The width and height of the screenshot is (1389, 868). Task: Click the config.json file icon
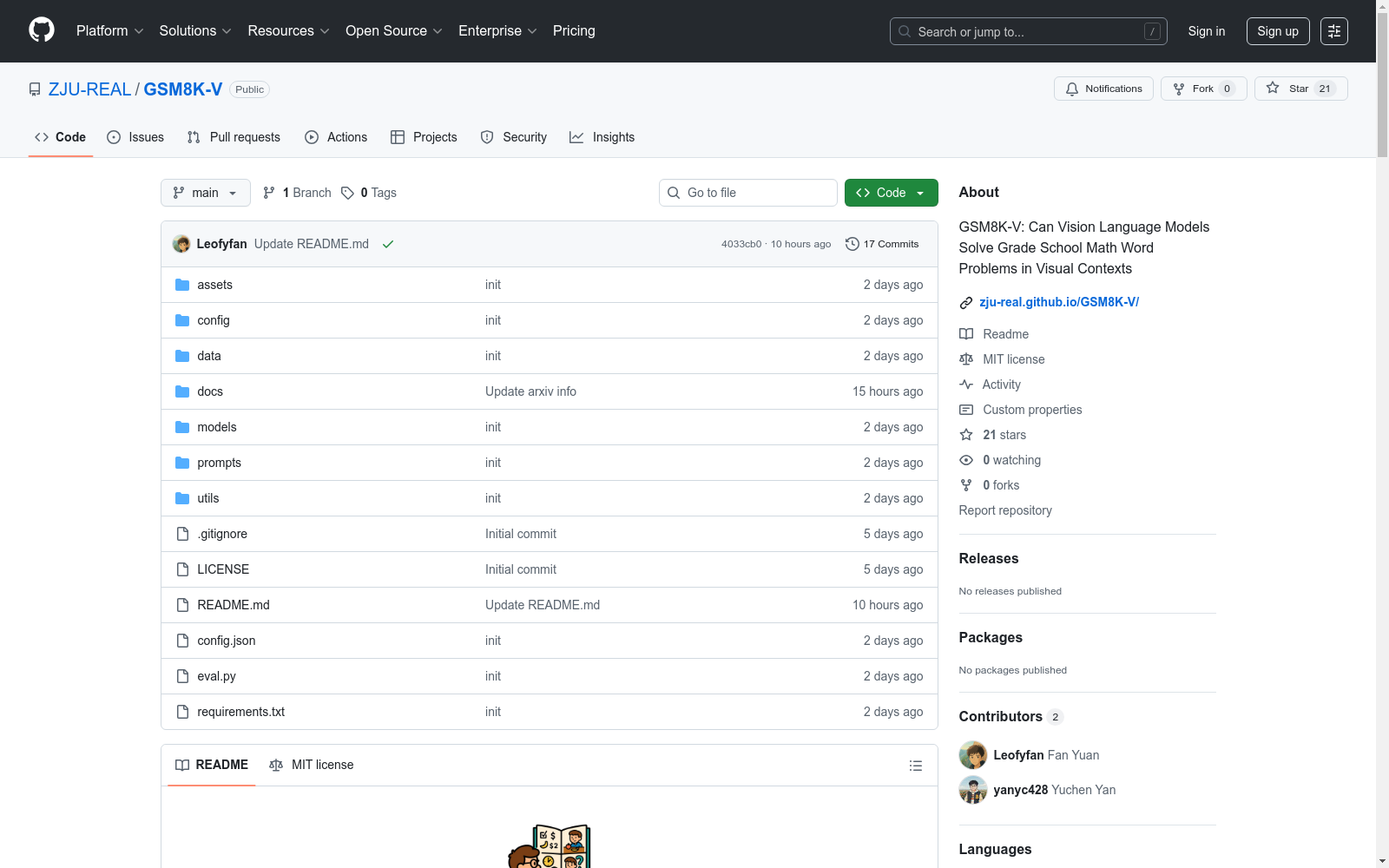182,641
